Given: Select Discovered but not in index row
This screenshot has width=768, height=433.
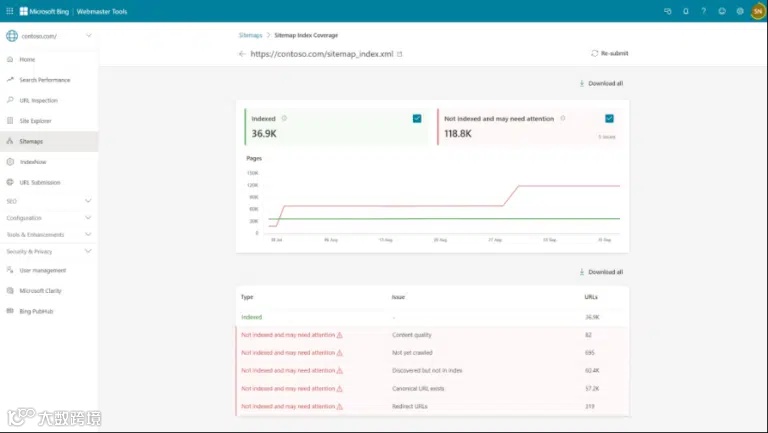Looking at the screenshot, I should pyautogui.click(x=432, y=371).
